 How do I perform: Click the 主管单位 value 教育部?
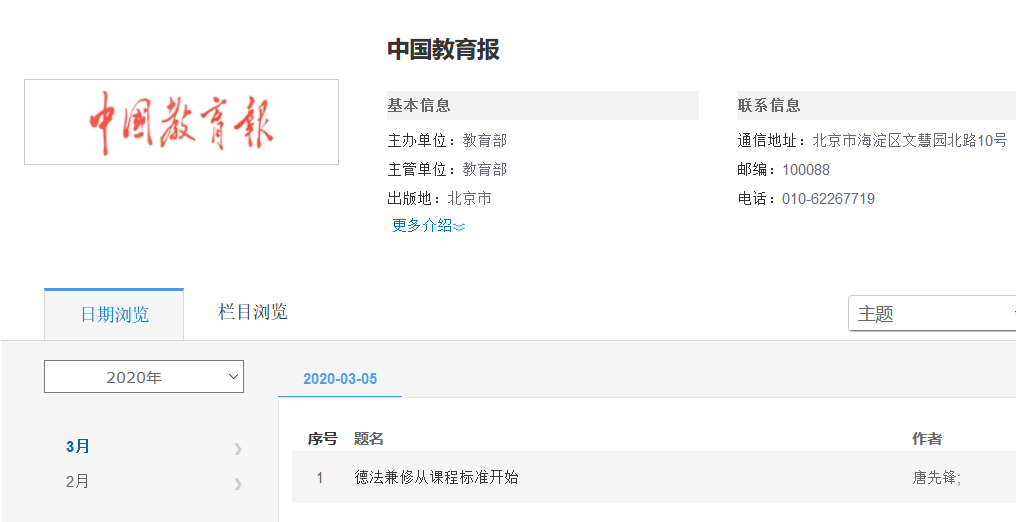pyautogui.click(x=485, y=169)
